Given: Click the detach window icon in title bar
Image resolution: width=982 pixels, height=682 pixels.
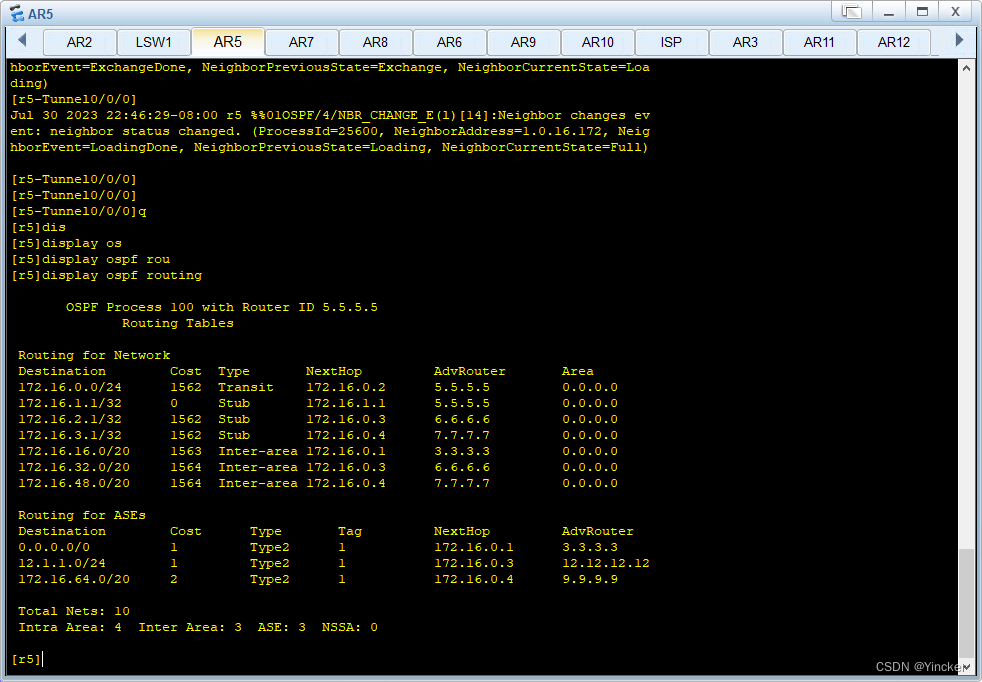Looking at the screenshot, I should click(x=852, y=11).
